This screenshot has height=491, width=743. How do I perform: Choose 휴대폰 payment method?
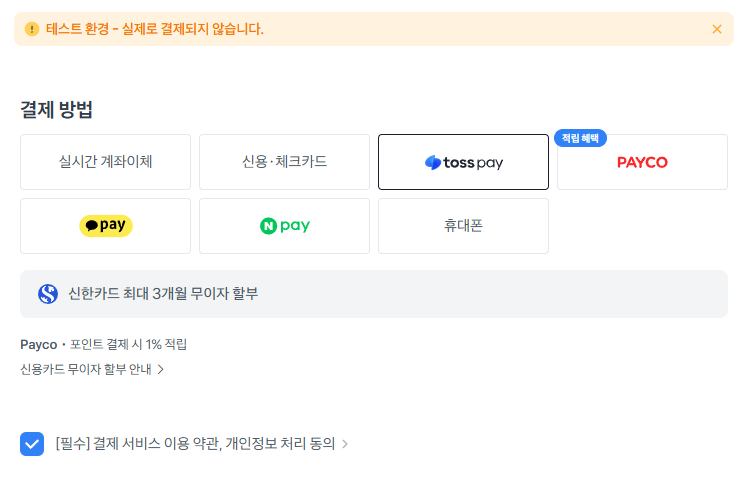(x=463, y=226)
